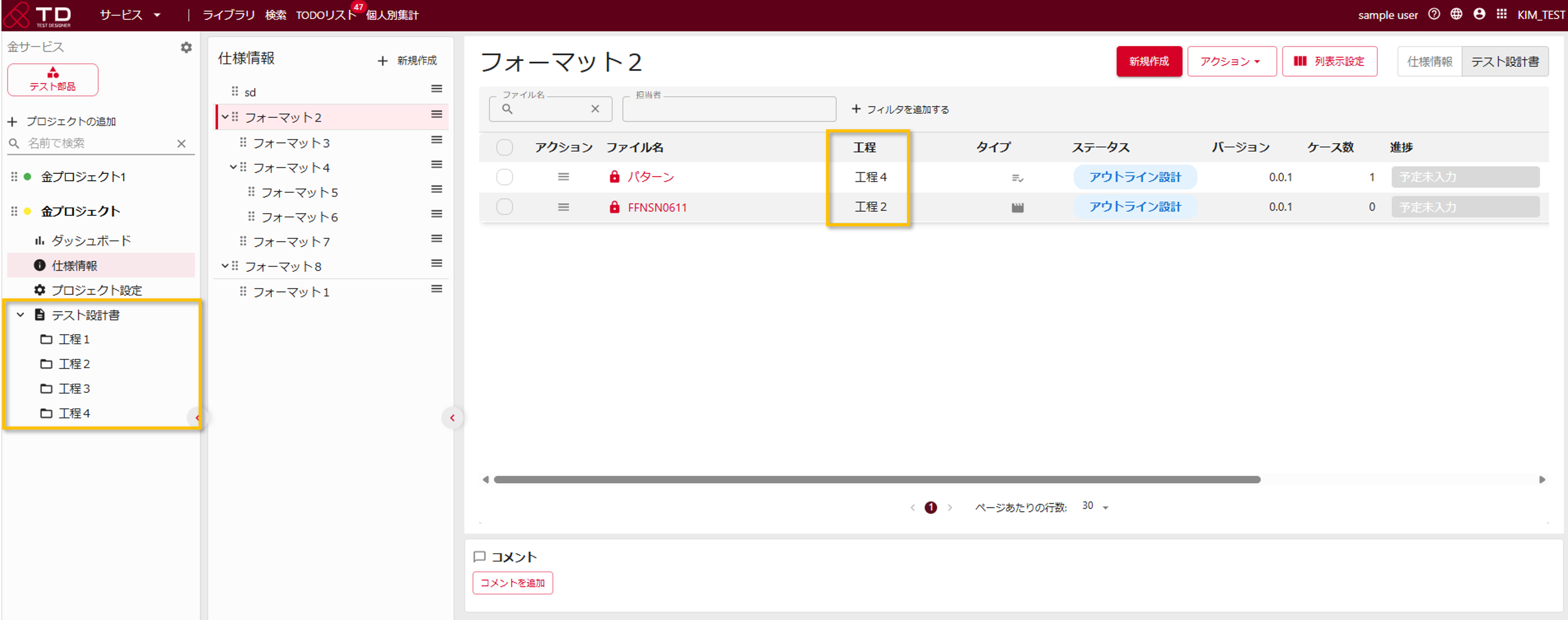Viewport: 1568px width, 620px height.
Task: Clear the ファイル名 filter field
Action: [x=595, y=109]
